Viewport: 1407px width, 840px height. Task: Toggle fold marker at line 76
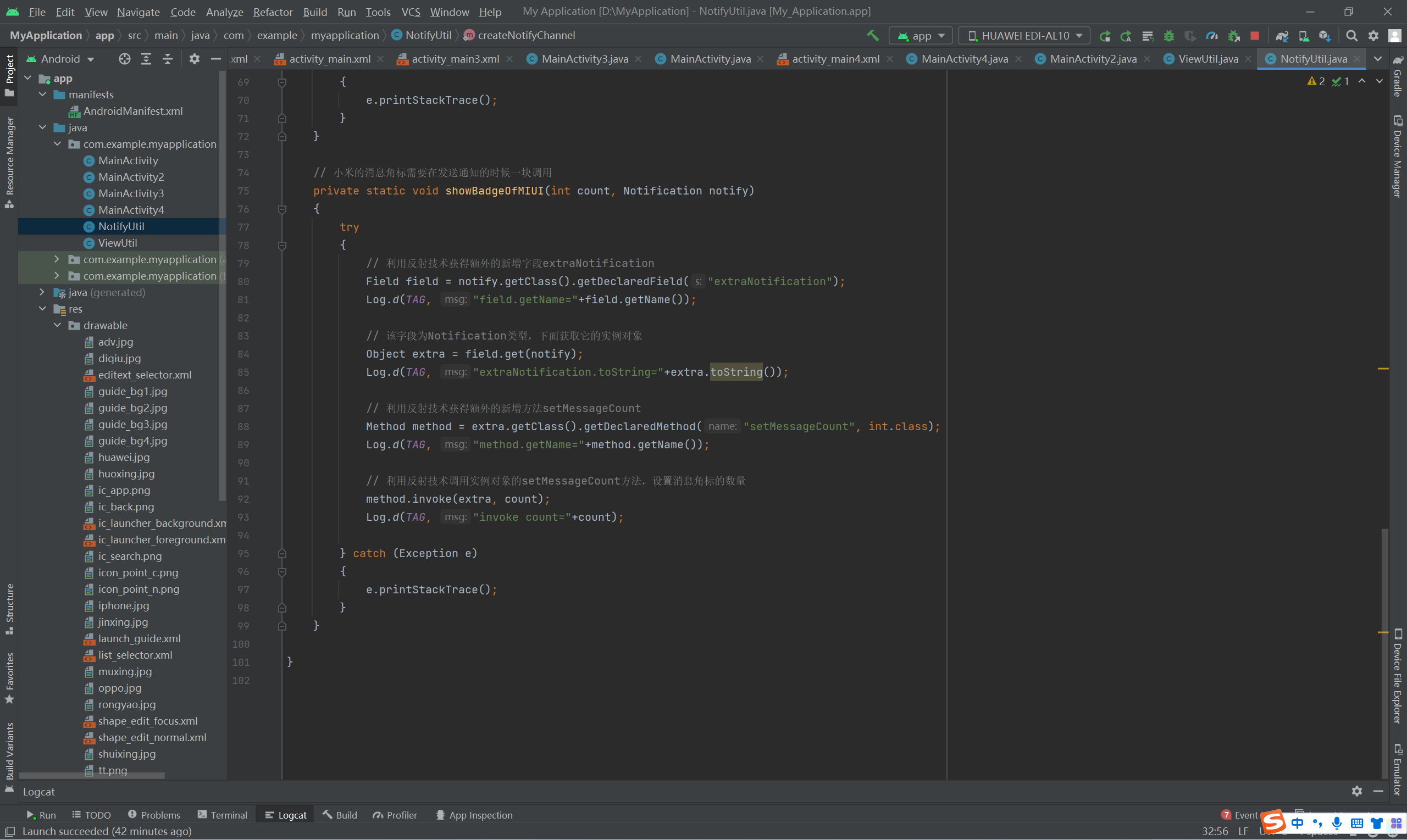[x=282, y=209]
